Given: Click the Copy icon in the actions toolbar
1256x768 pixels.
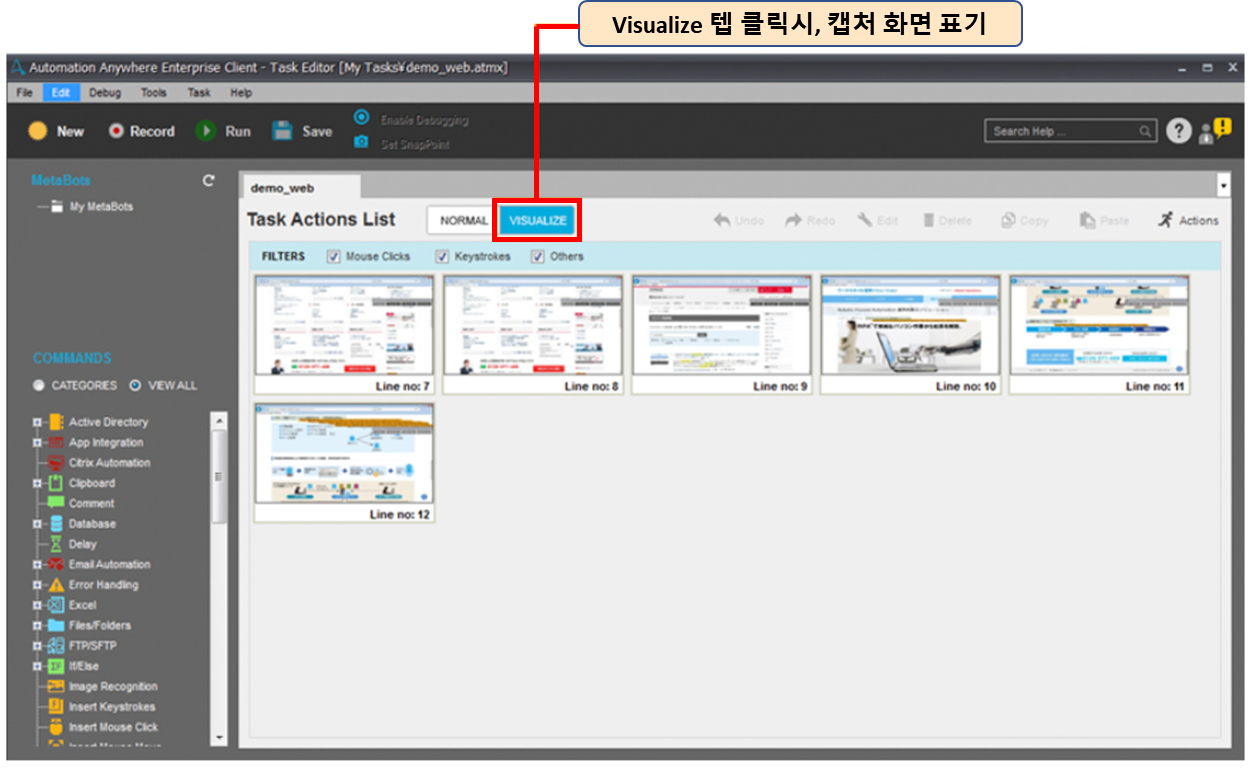Looking at the screenshot, I should tap(1009, 220).
